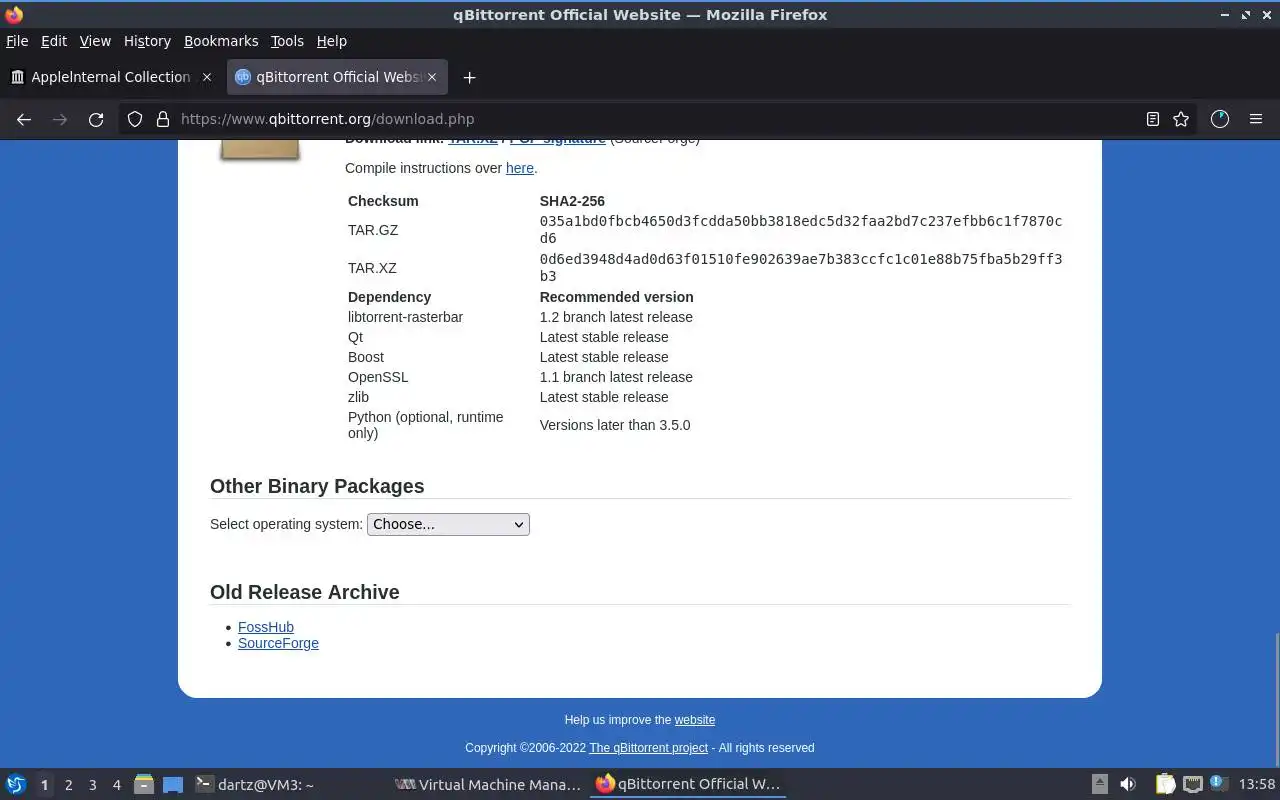Click the Firefox back arrow button
The image size is (1280, 800).
(24, 119)
